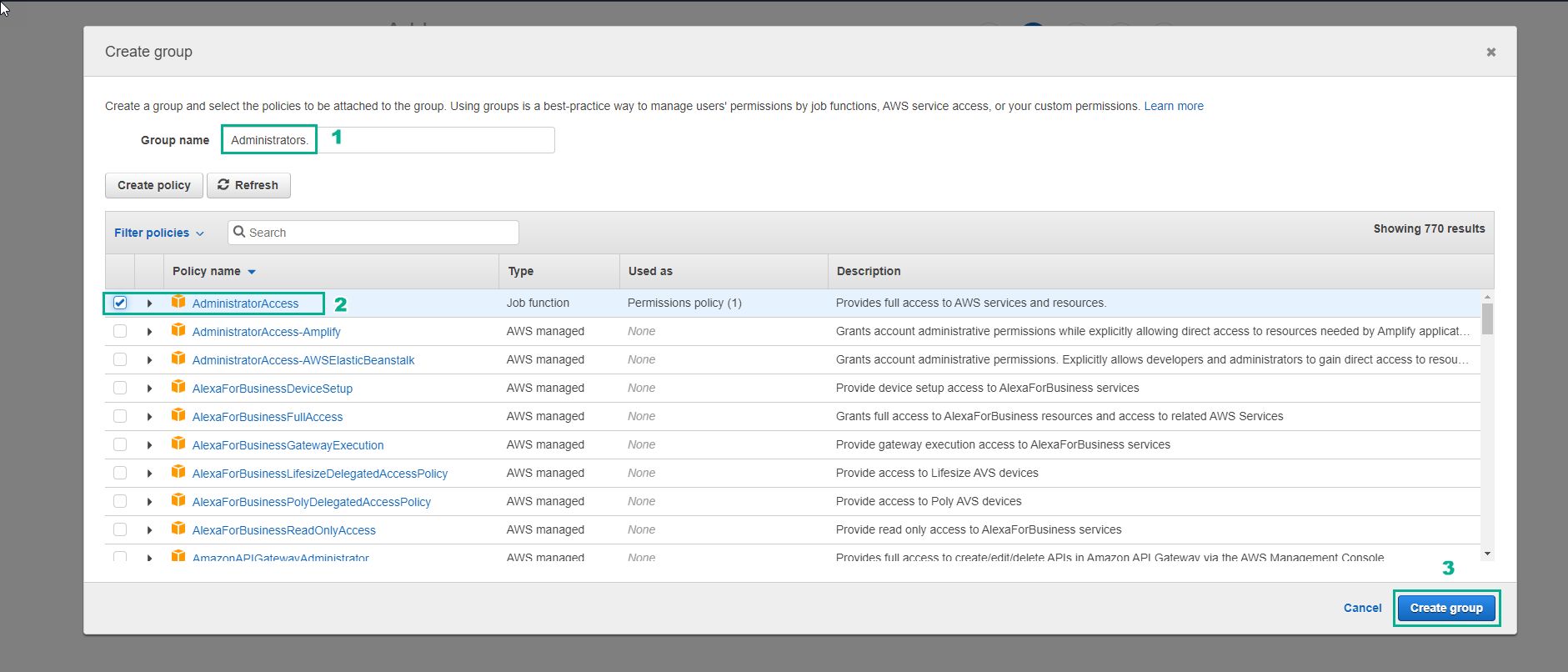Click 'Showing 770 results' text
The height and width of the screenshot is (672, 1568).
(x=1429, y=228)
